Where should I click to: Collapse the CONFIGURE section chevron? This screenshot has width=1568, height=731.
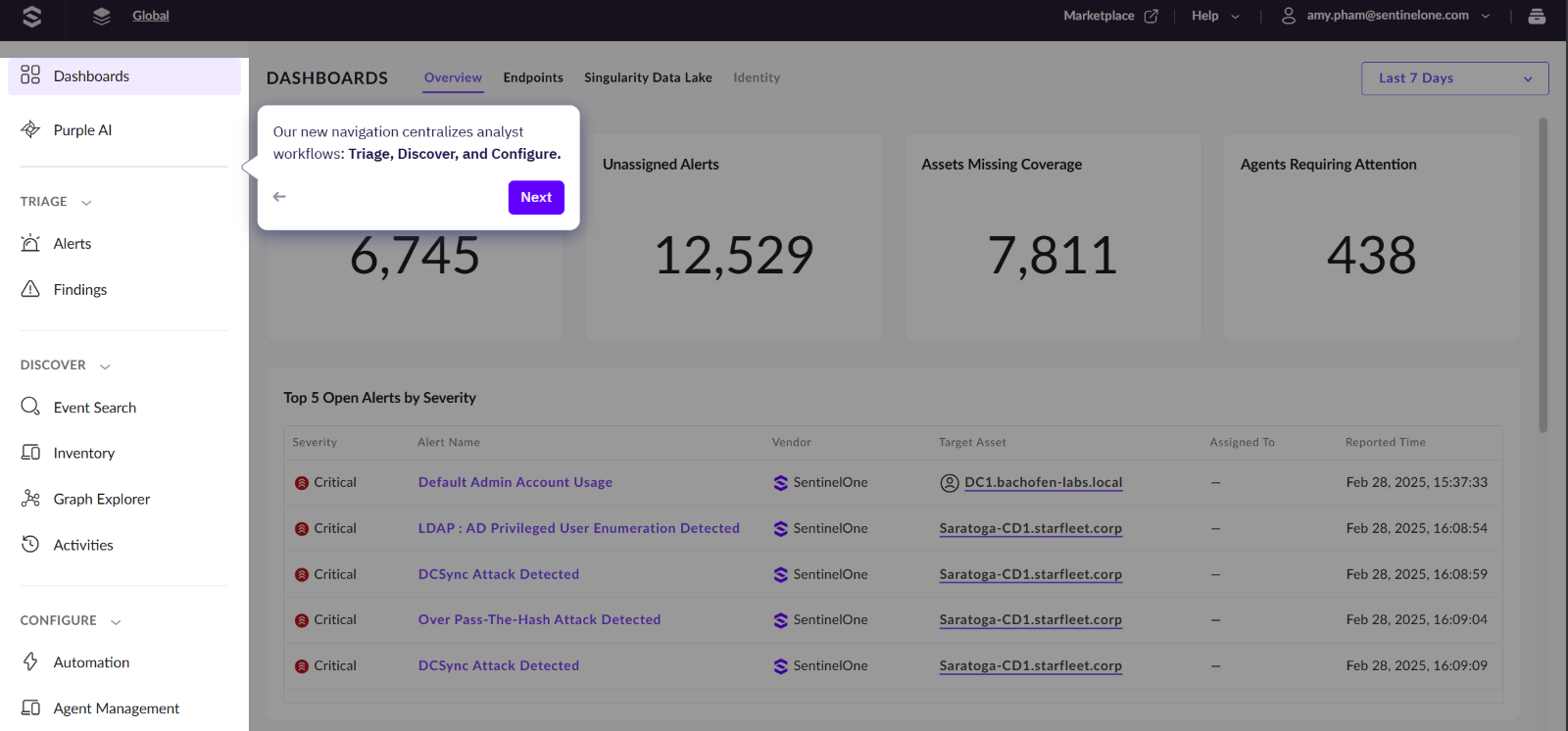(x=116, y=622)
